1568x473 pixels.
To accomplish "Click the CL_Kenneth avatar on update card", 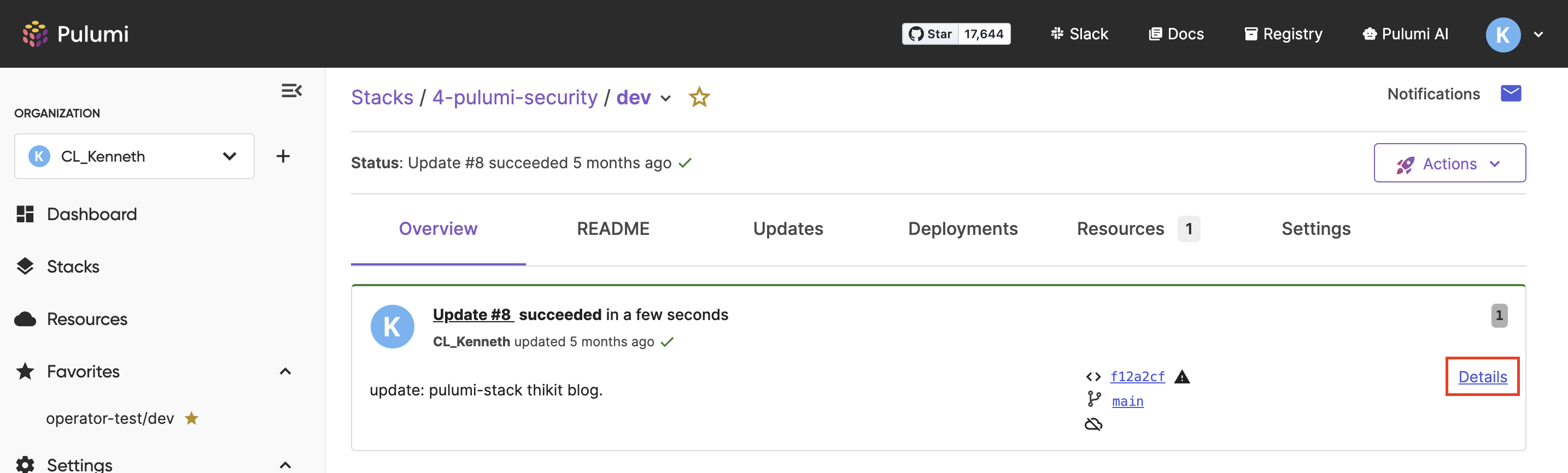I will (x=392, y=327).
